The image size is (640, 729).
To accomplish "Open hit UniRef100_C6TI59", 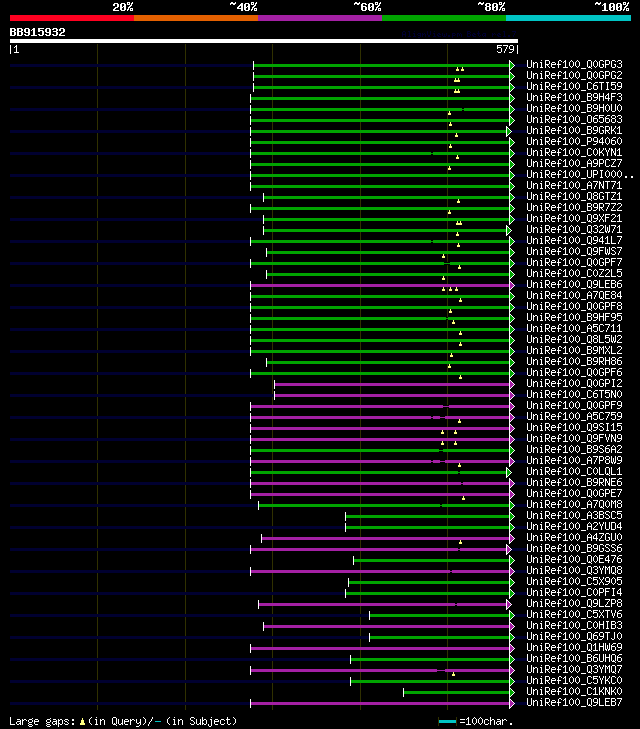I will pyautogui.click(x=574, y=86).
